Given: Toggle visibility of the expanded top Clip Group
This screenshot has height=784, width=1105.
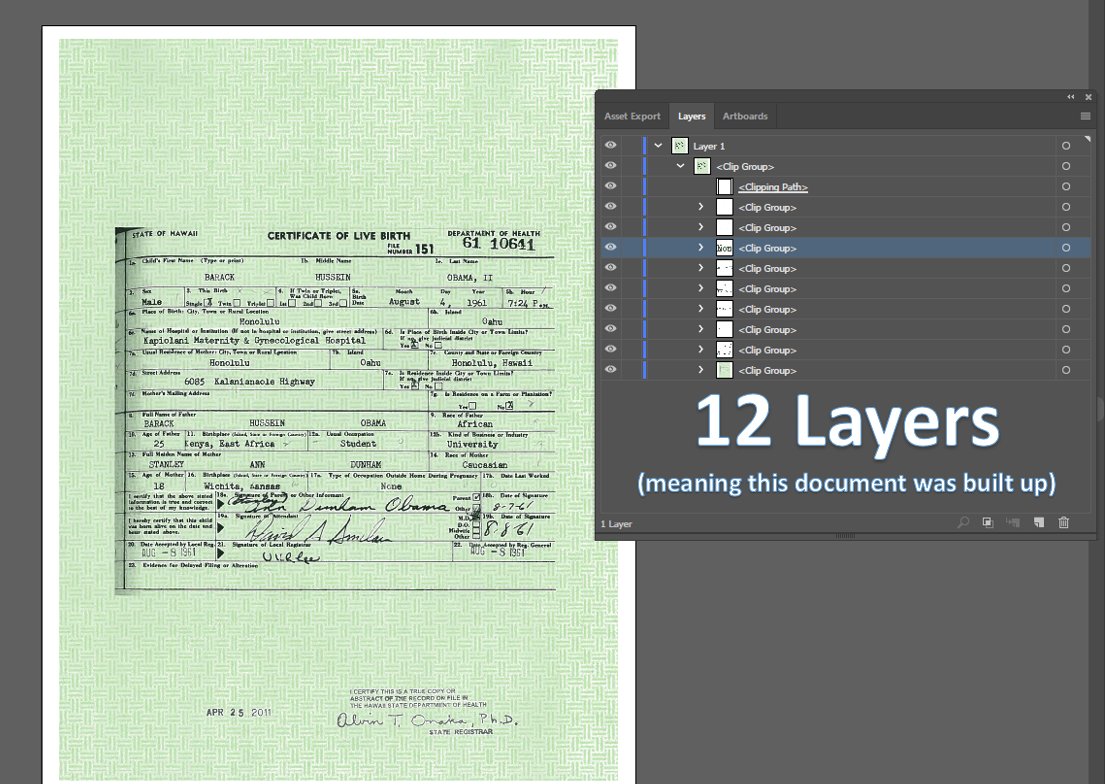Looking at the screenshot, I should click(x=610, y=166).
